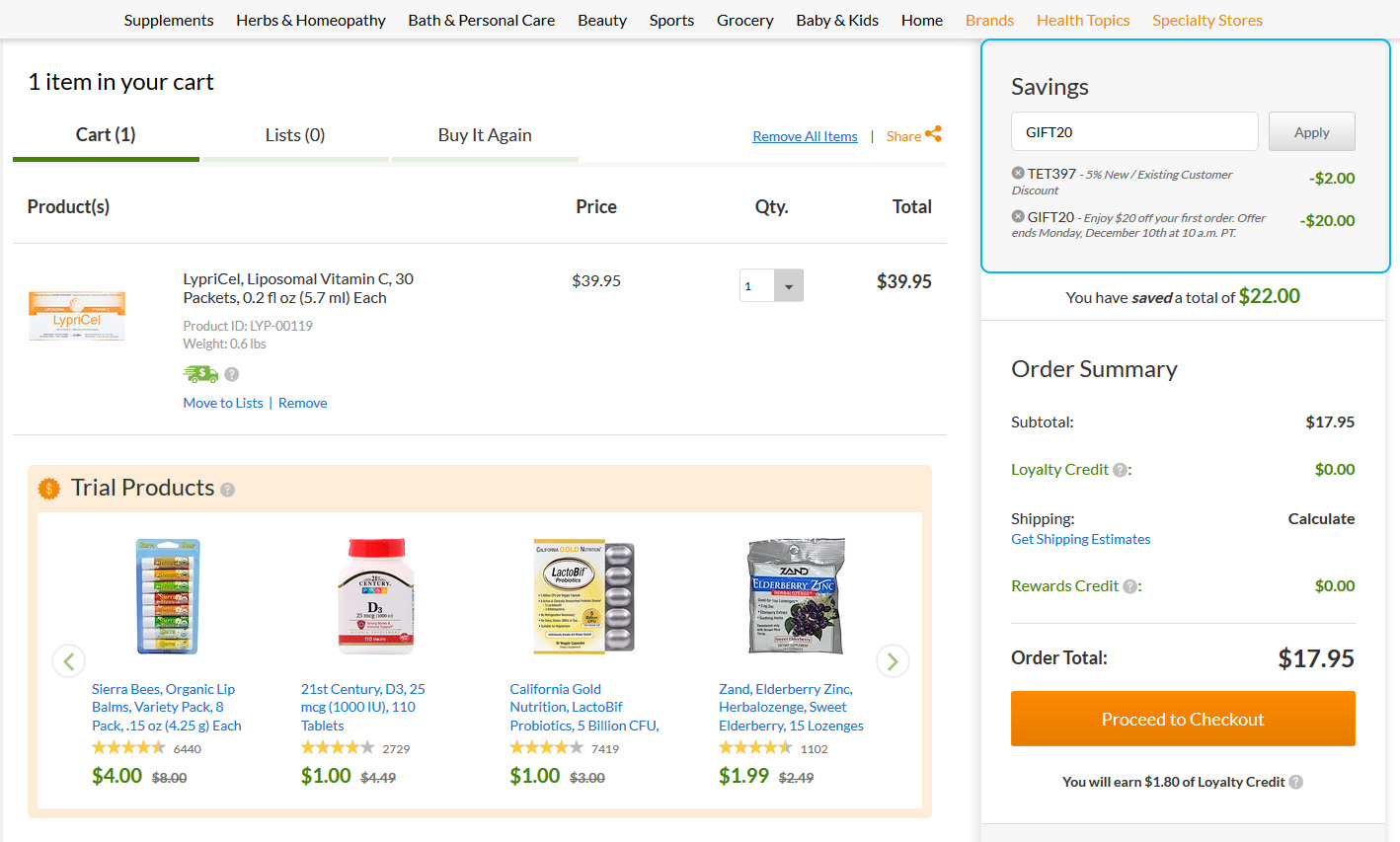Click the Share icon
1400x842 pixels.
(x=933, y=134)
